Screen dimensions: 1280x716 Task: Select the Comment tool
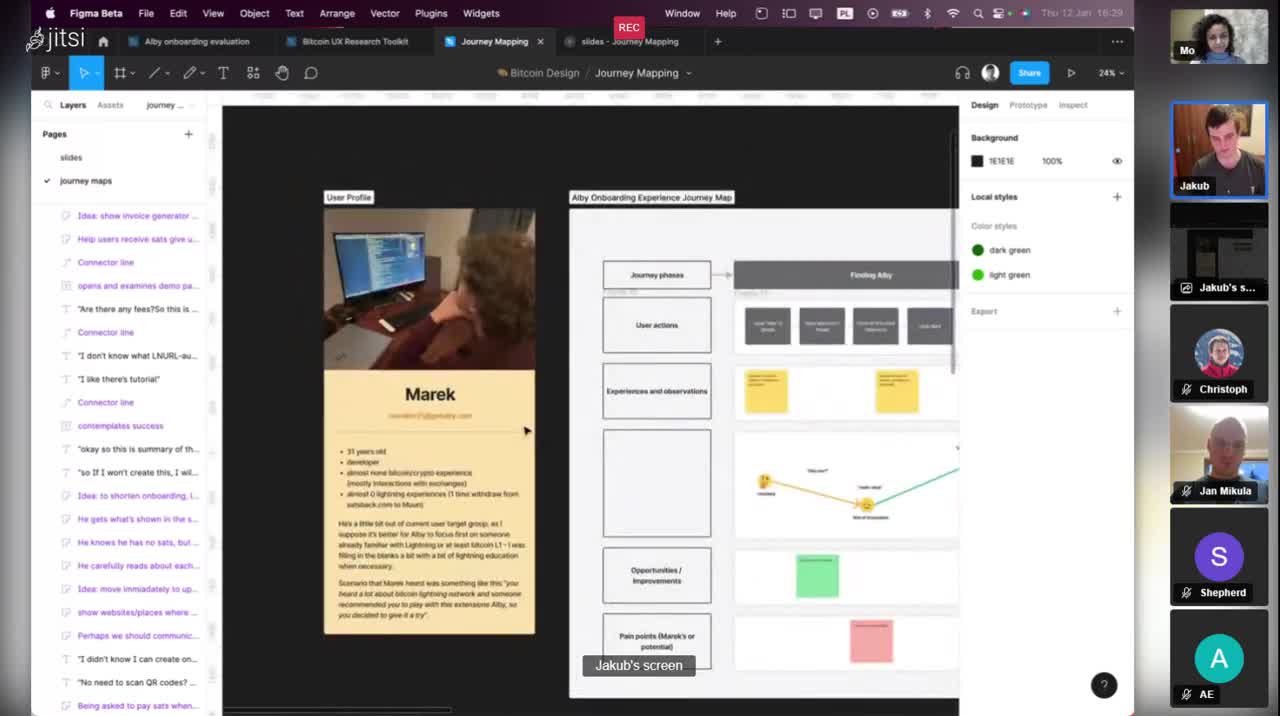(311, 73)
